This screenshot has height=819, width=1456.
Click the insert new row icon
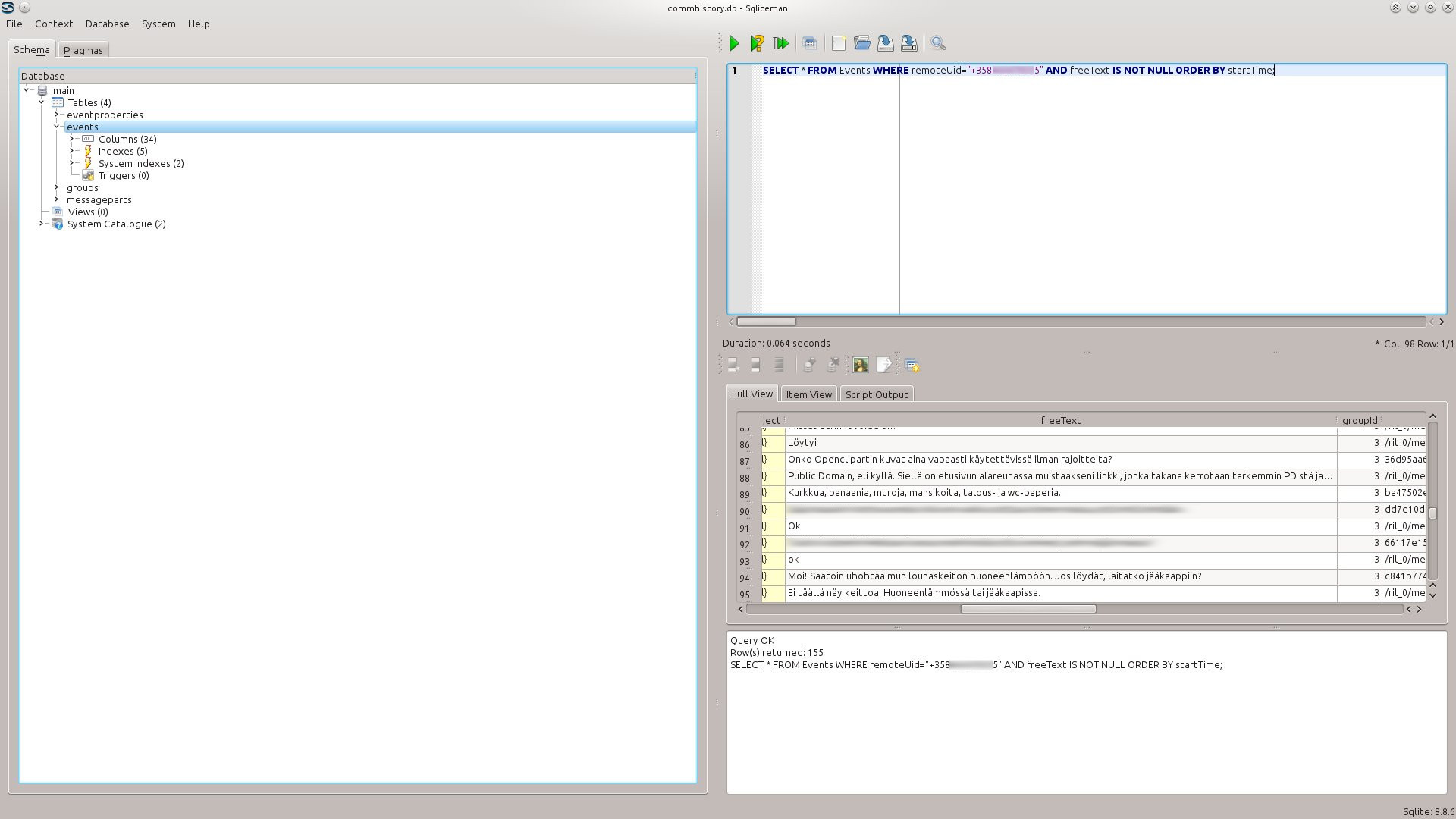(x=733, y=365)
